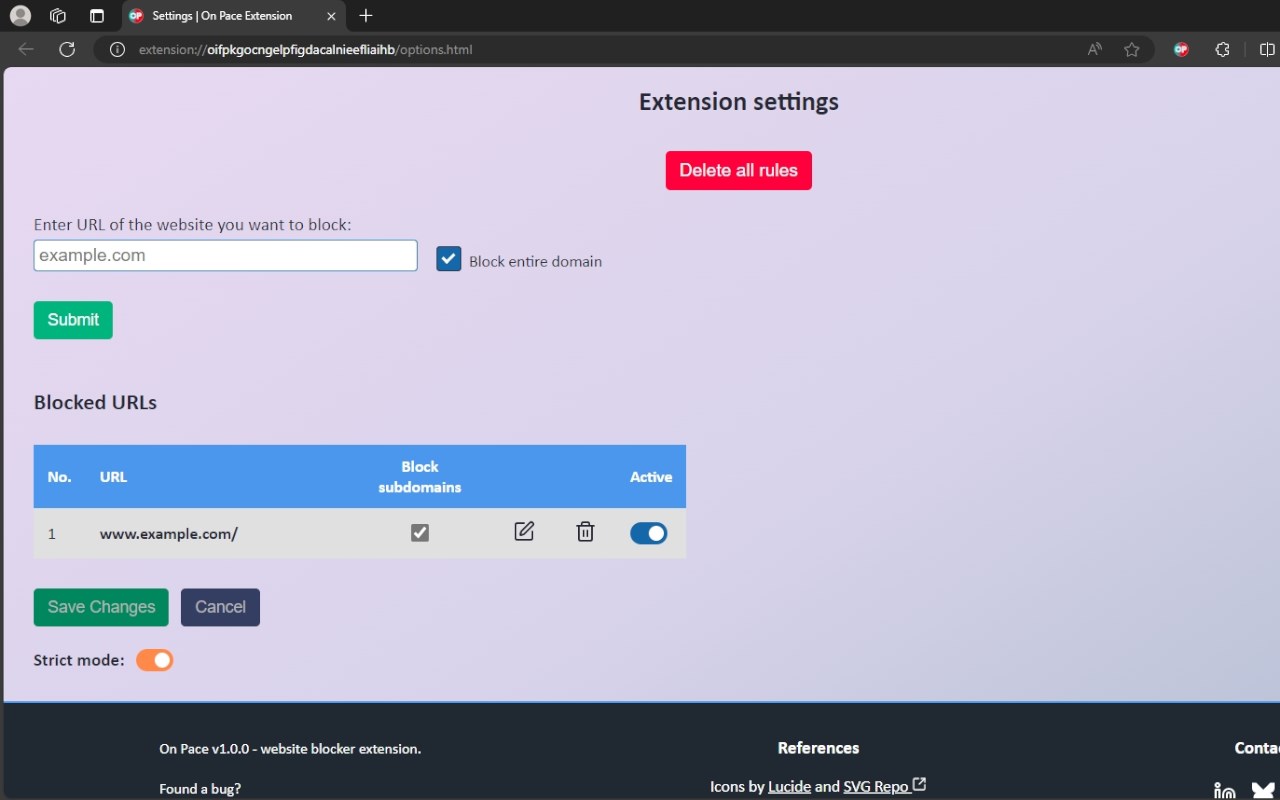This screenshot has height=800, width=1280.
Task: Close the Settings | On Pace Extension tab
Action: tap(331, 16)
